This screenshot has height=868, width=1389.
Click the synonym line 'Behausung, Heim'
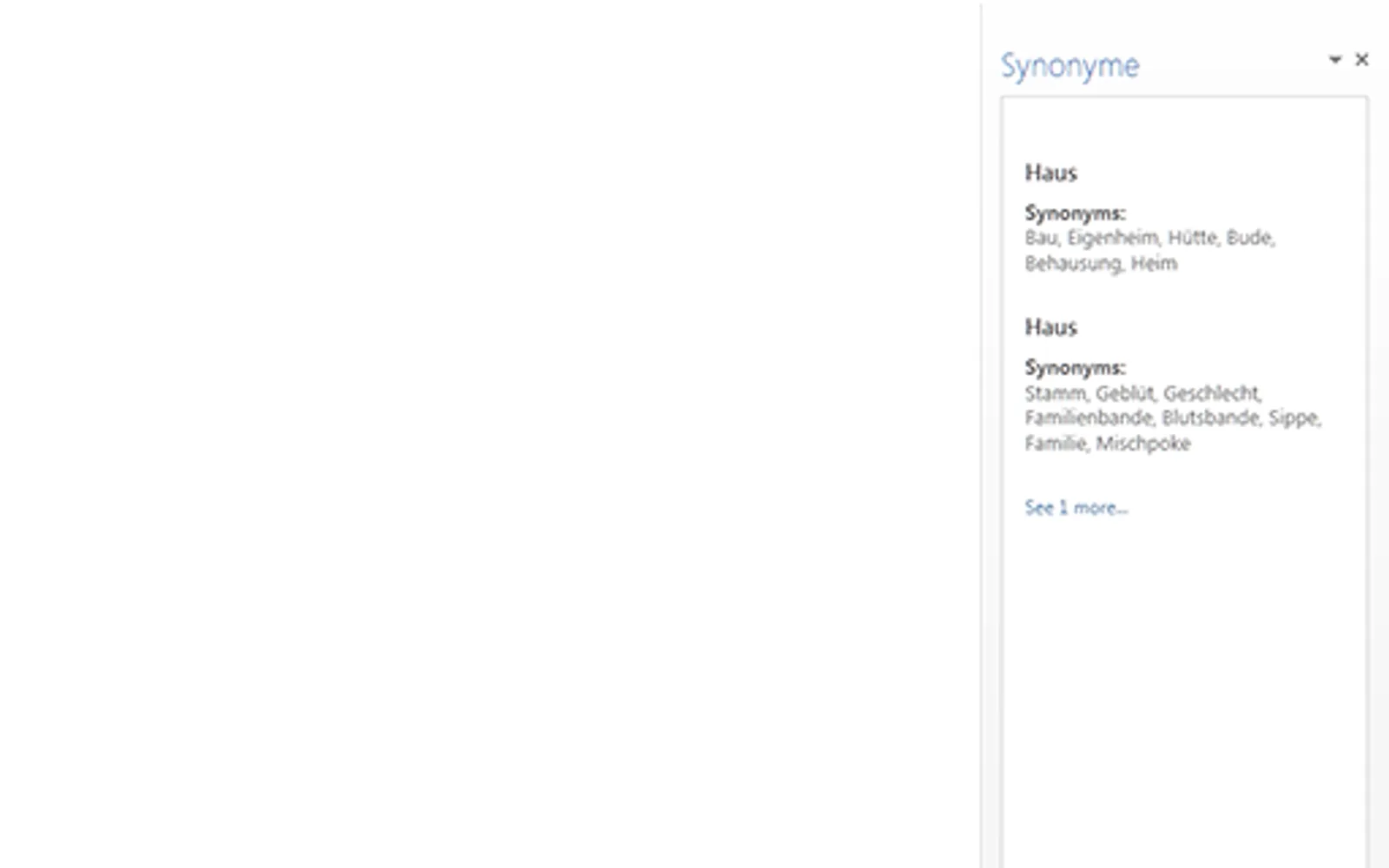click(1101, 263)
